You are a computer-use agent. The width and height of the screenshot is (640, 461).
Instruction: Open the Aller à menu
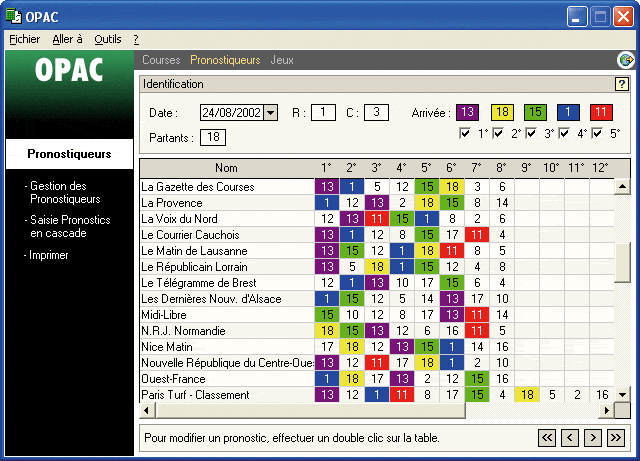click(67, 39)
